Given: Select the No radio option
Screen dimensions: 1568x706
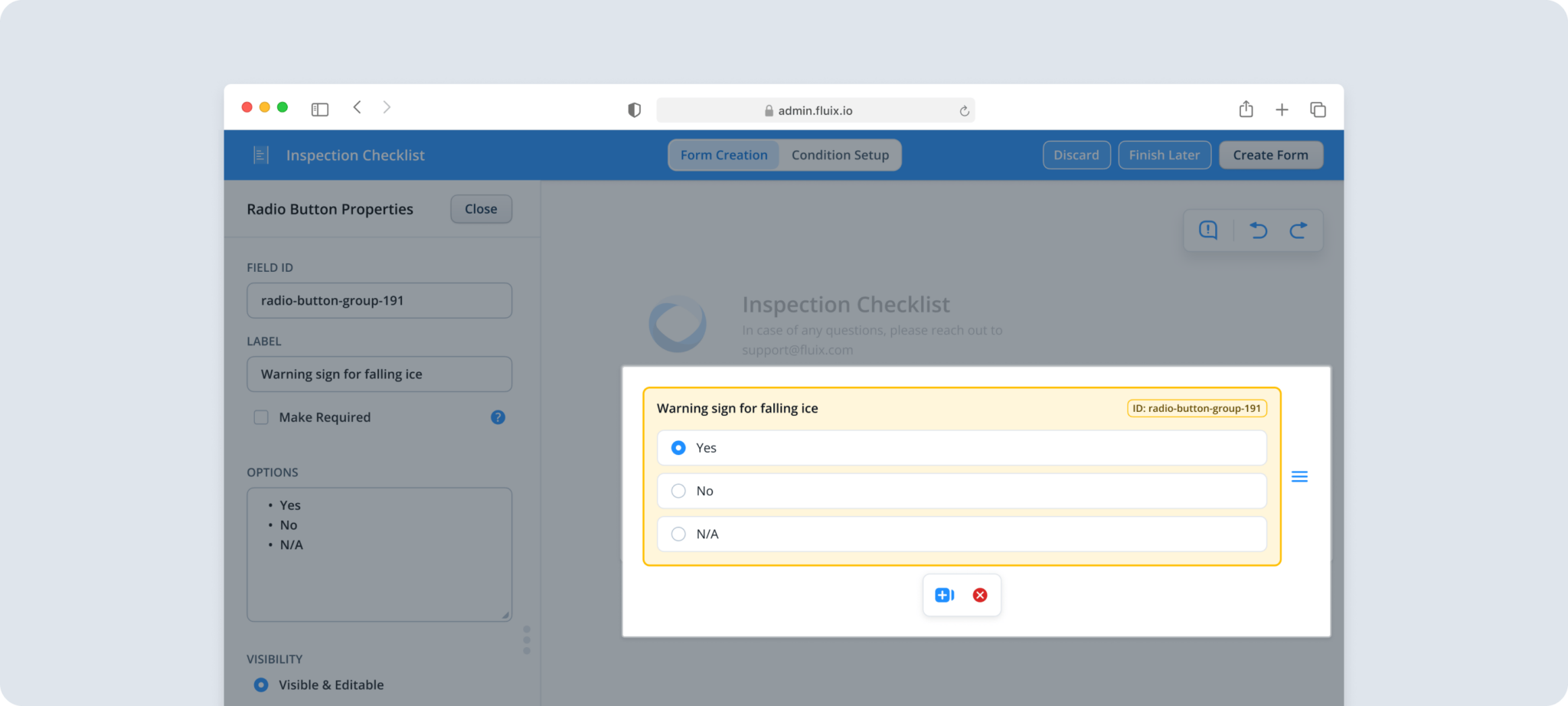Looking at the screenshot, I should click(678, 491).
